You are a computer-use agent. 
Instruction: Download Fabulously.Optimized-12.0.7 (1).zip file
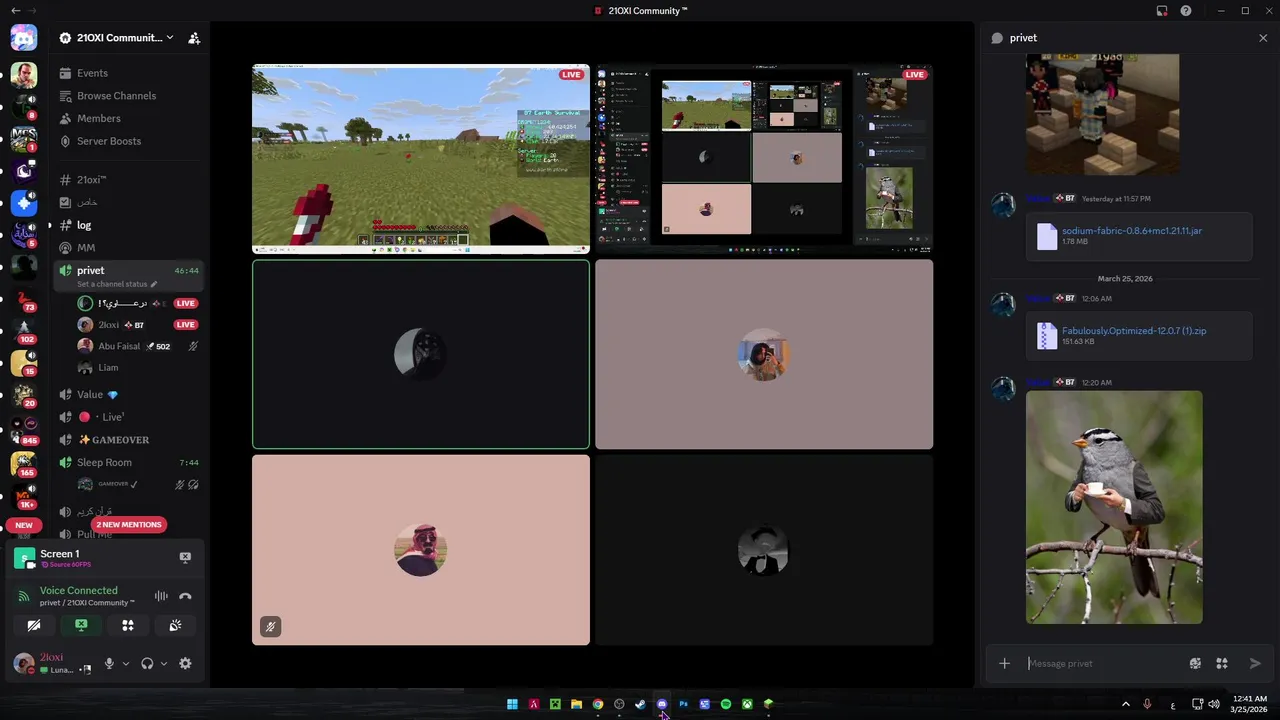click(x=1134, y=330)
